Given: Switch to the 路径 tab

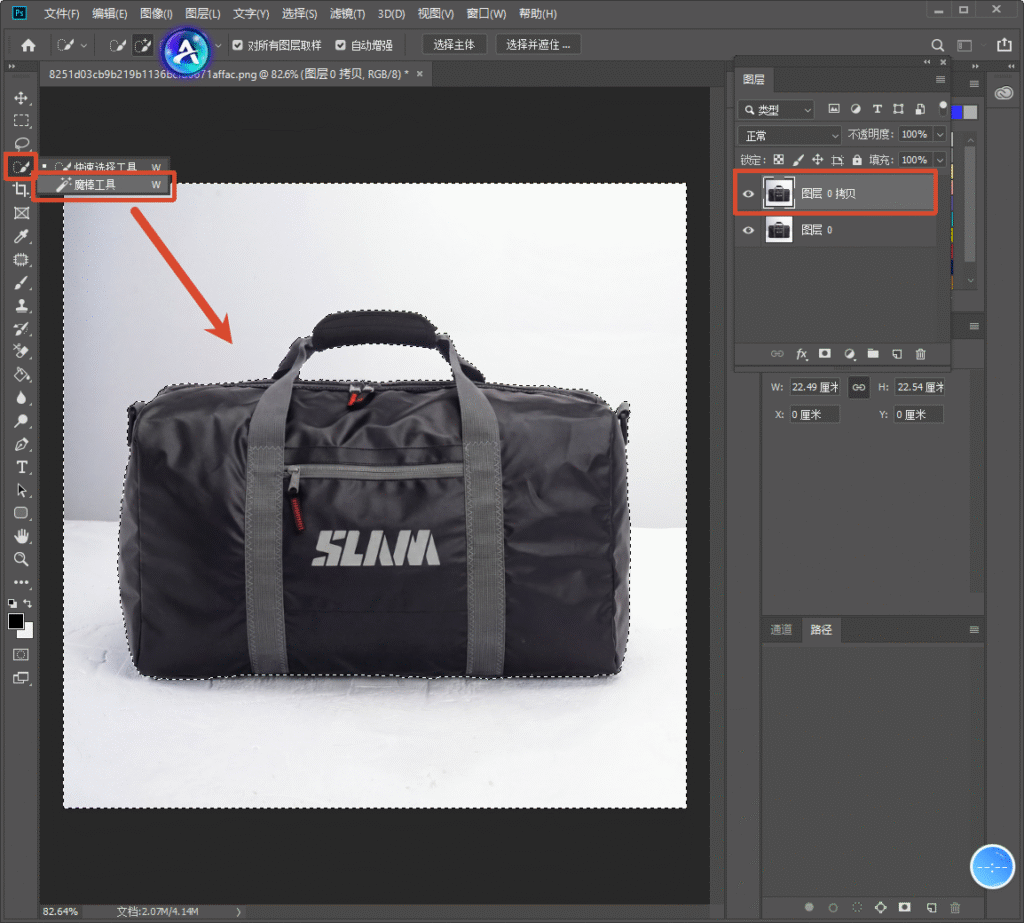Looking at the screenshot, I should tap(821, 630).
